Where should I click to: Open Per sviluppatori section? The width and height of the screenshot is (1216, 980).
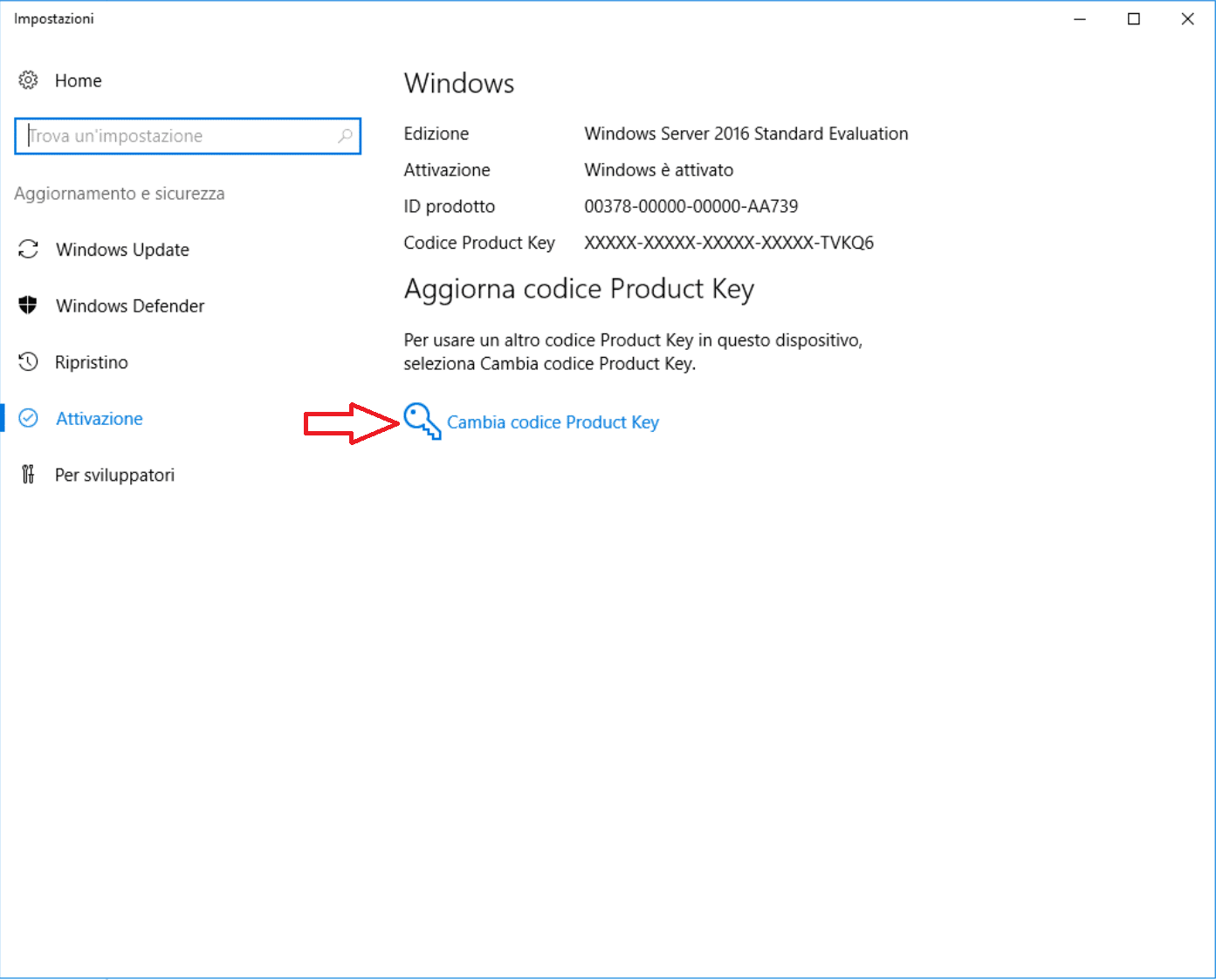[114, 475]
